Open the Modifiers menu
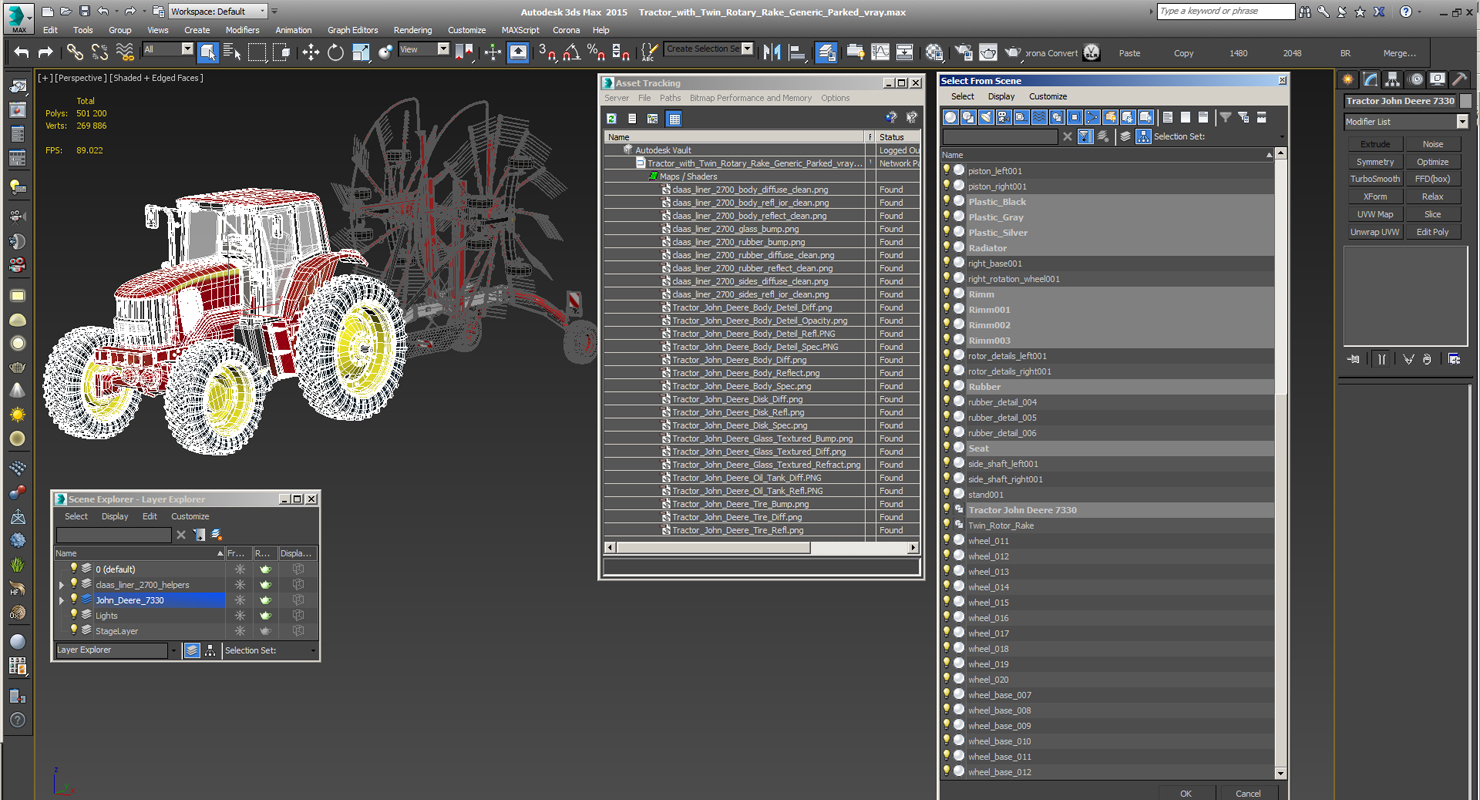 [242, 30]
